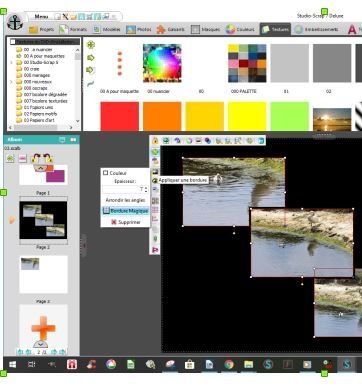Toggle checkbox in texture folder tree header

click(x=13, y=42)
